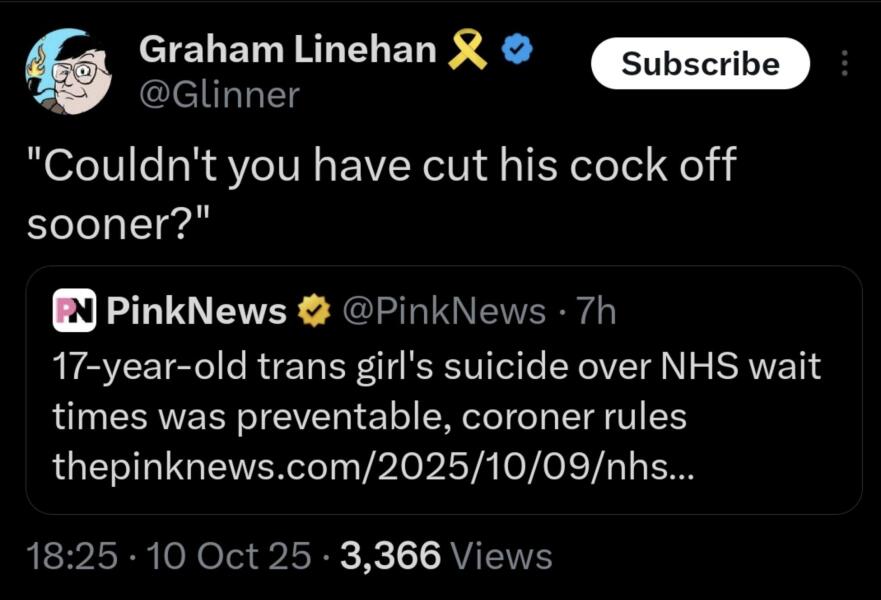Click the Views label at the bottom
The width and height of the screenshot is (881, 600).
tap(502, 556)
